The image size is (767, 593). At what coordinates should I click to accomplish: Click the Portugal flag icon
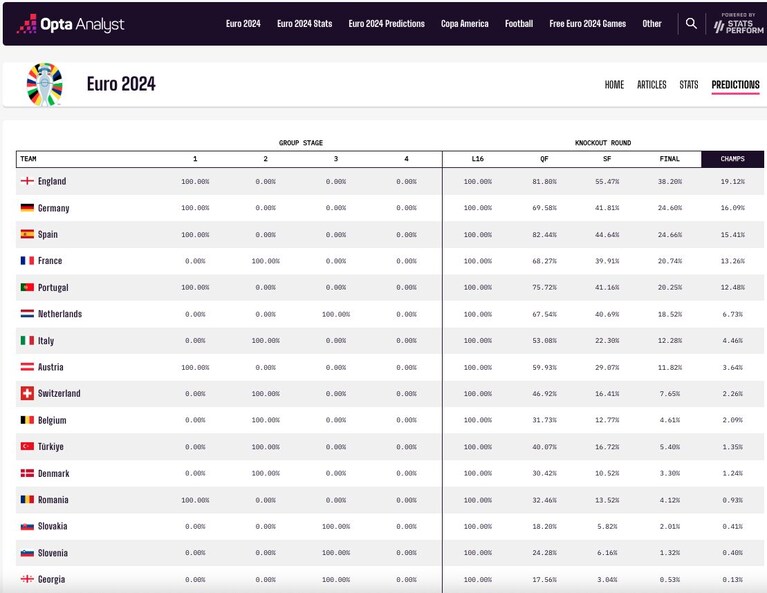click(x=27, y=287)
